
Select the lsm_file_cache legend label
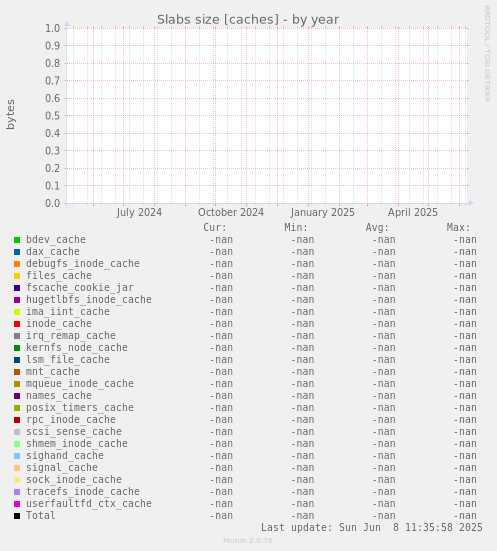68,359
